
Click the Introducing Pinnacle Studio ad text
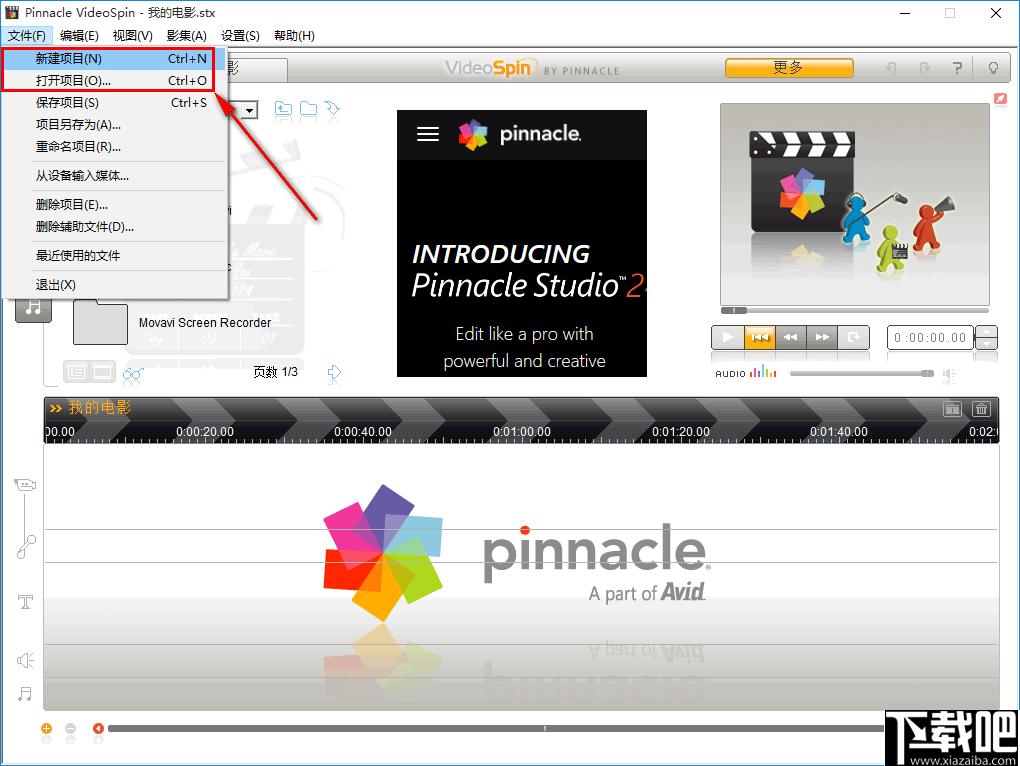pos(527,271)
